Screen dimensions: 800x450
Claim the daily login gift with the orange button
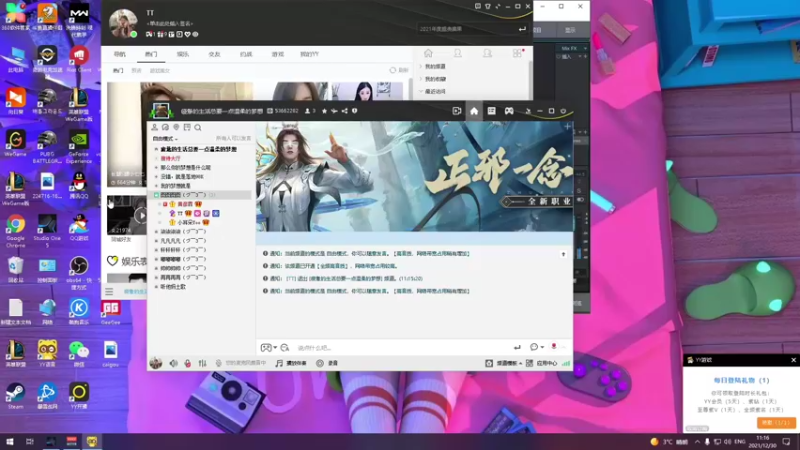click(776, 422)
